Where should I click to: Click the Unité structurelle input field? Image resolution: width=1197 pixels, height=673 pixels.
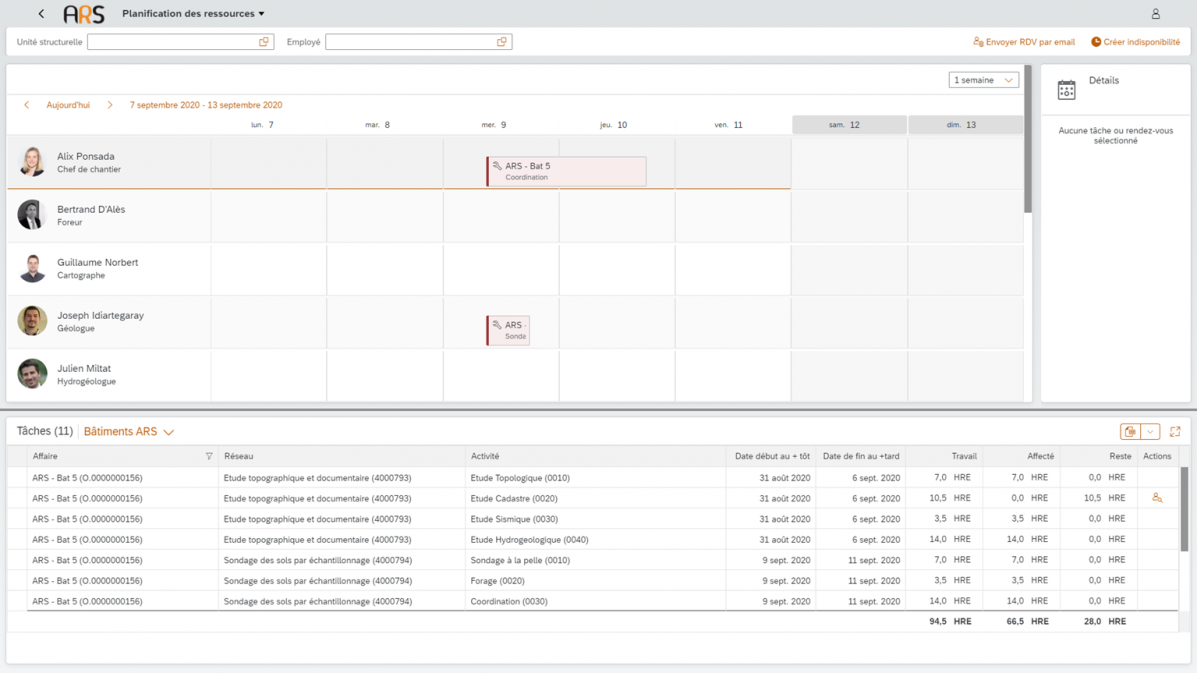(x=172, y=42)
